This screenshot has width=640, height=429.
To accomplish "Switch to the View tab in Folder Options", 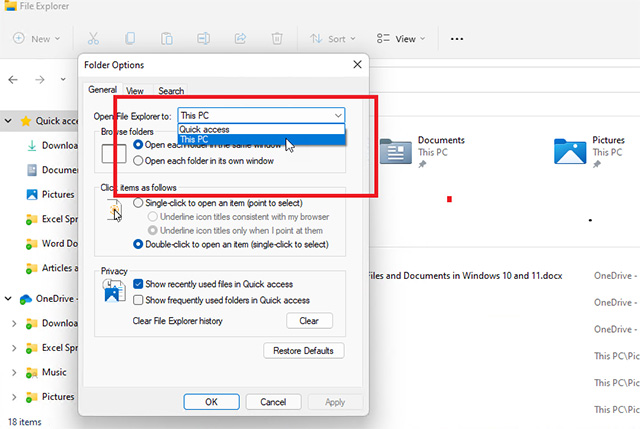I will coord(135,91).
